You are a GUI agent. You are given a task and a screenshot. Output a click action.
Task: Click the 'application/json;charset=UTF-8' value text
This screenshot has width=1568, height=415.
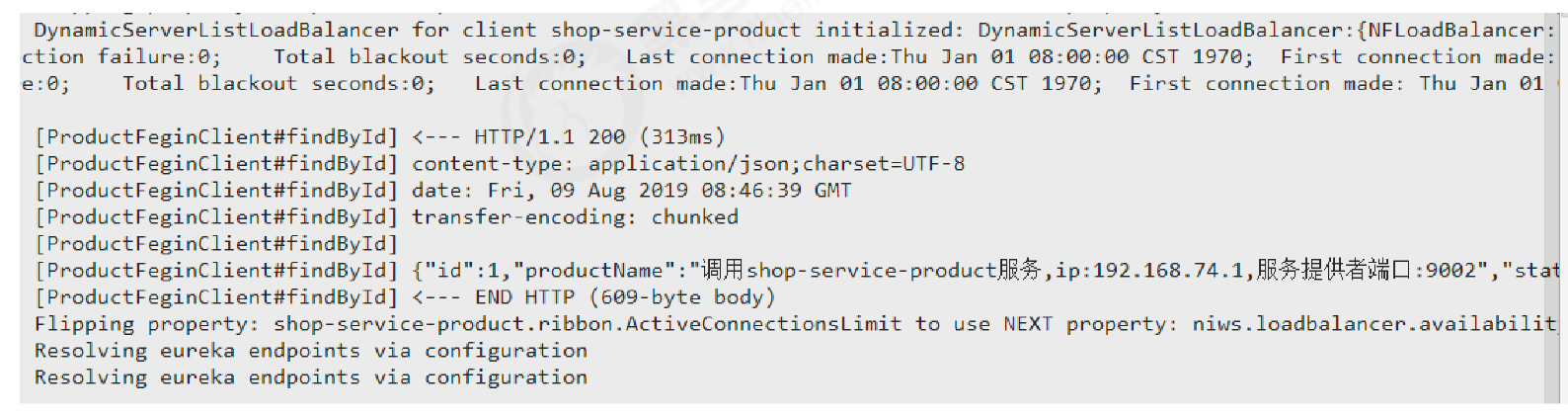point(776,163)
